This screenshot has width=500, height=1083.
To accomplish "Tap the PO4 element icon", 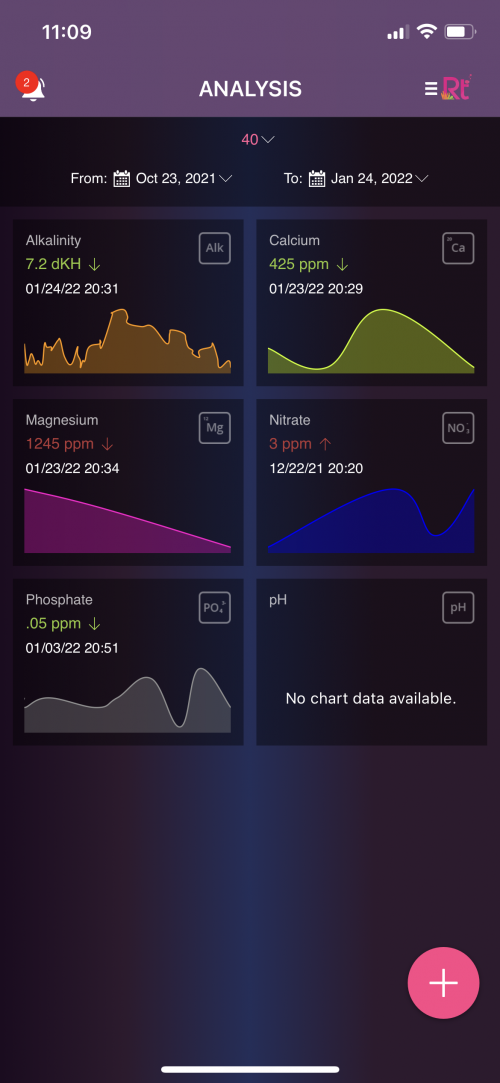I will coord(215,607).
